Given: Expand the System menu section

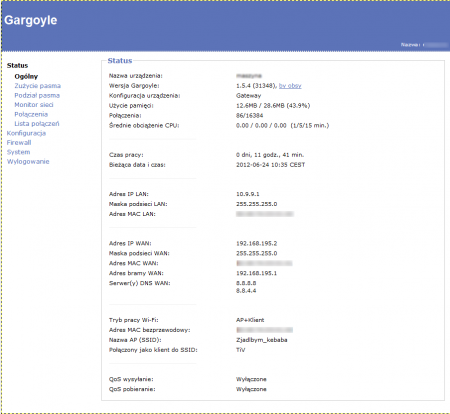Looking at the screenshot, I should pos(18,152).
